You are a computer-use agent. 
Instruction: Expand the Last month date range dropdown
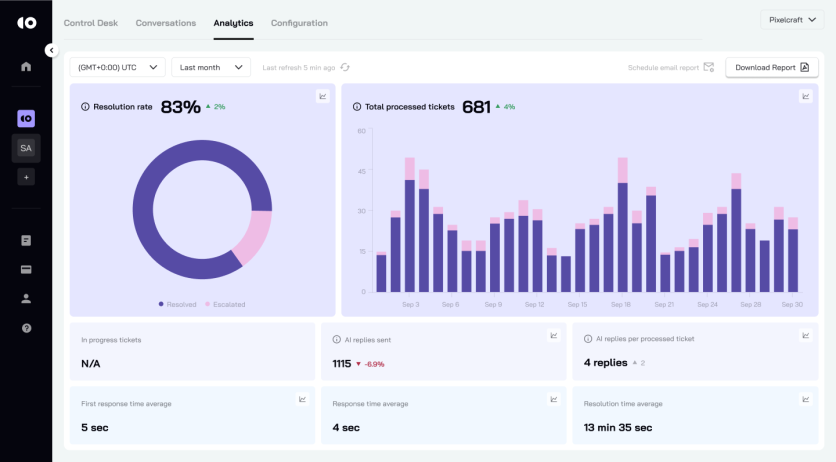210,67
